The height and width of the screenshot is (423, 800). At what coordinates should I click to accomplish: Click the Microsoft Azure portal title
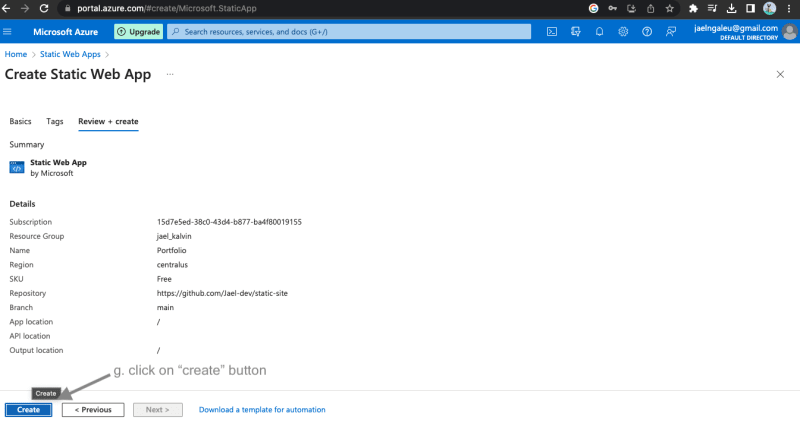coord(65,32)
